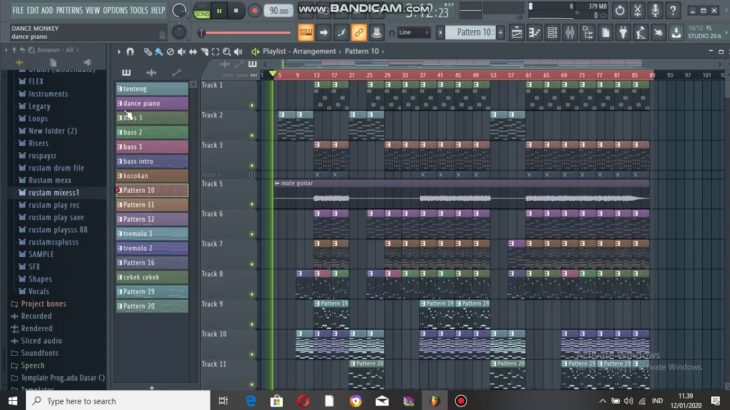Toggle Song/Pattern mode button
This screenshot has height=410, width=730.
pyautogui.click(x=202, y=11)
